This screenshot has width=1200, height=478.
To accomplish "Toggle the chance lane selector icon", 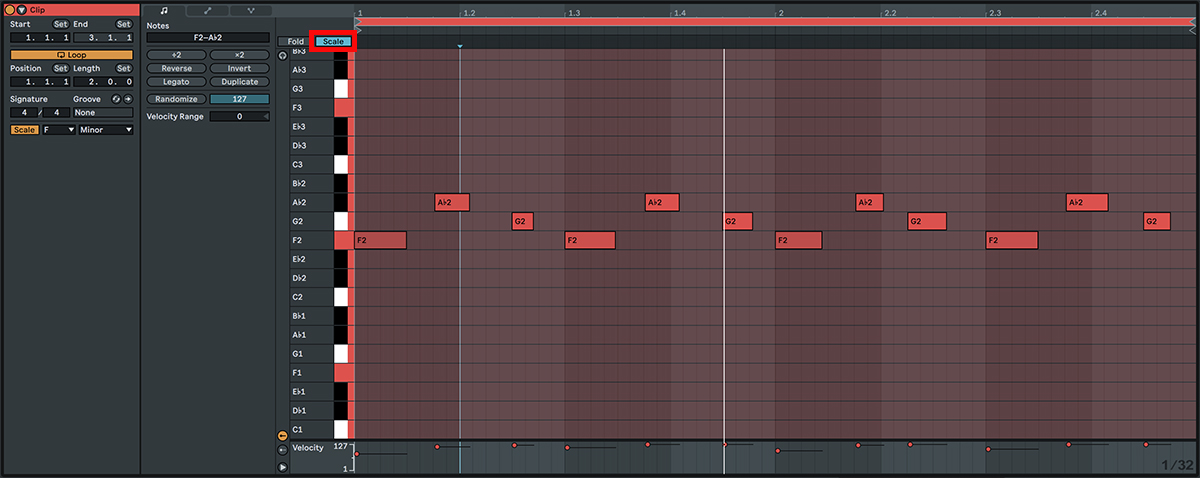I will point(283,451).
